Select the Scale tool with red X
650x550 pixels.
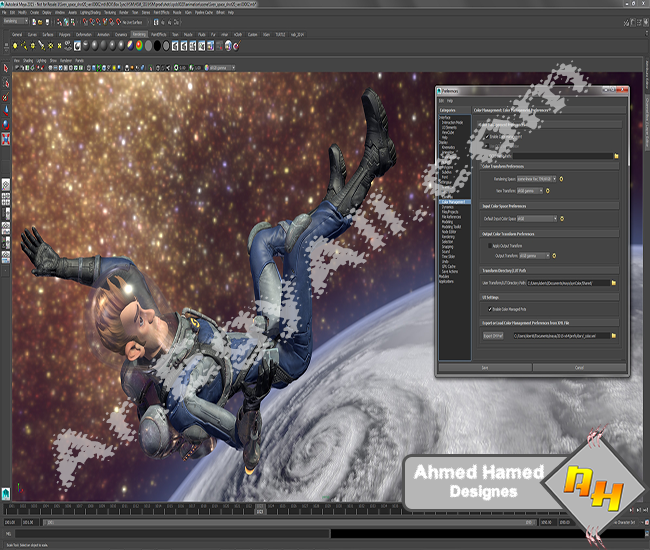point(6,139)
